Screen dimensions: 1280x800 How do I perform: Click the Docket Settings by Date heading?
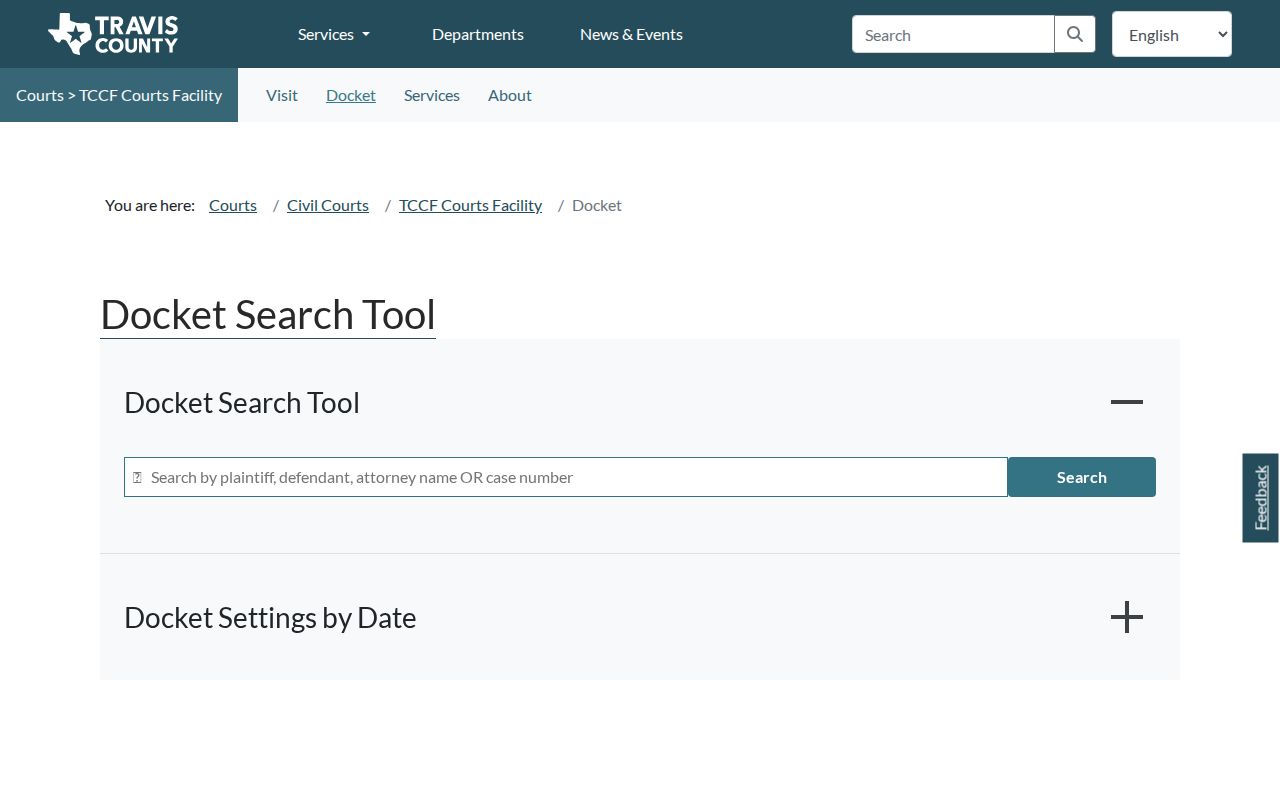coord(270,617)
